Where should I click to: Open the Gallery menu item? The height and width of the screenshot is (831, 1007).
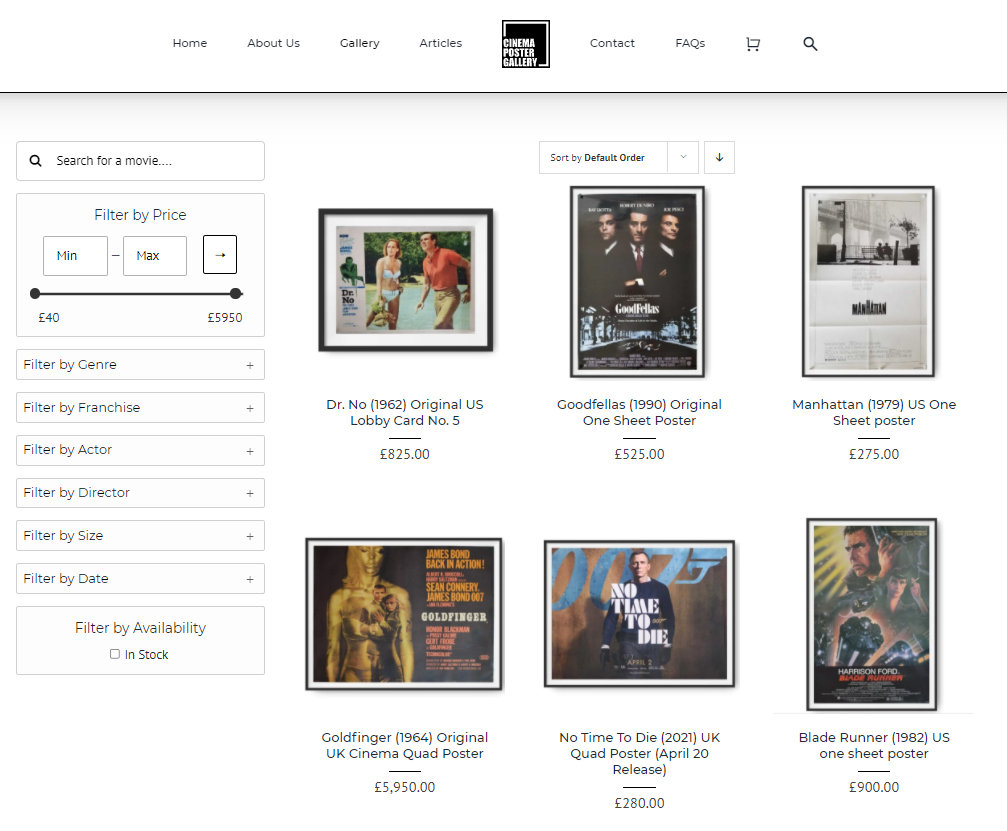tap(360, 43)
